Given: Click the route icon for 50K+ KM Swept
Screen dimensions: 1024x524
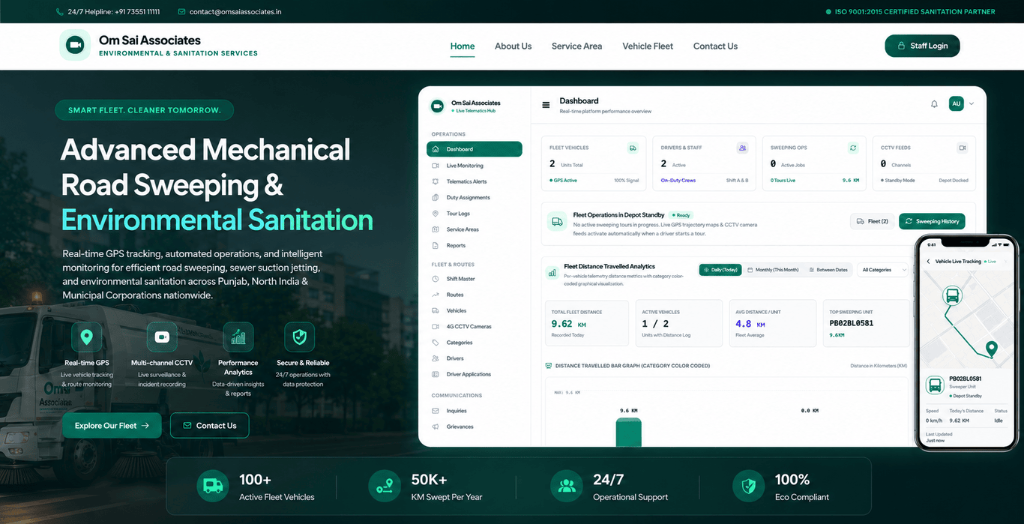Looking at the screenshot, I should (x=384, y=486).
